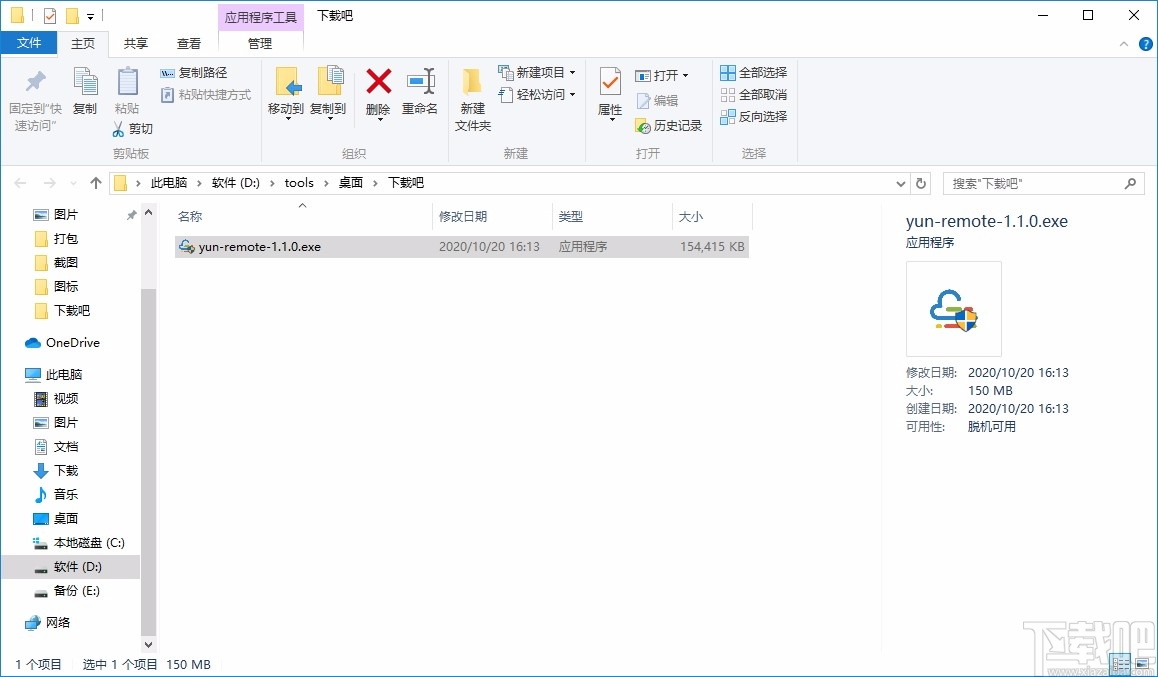Open the address bar history dropdown

[900, 183]
